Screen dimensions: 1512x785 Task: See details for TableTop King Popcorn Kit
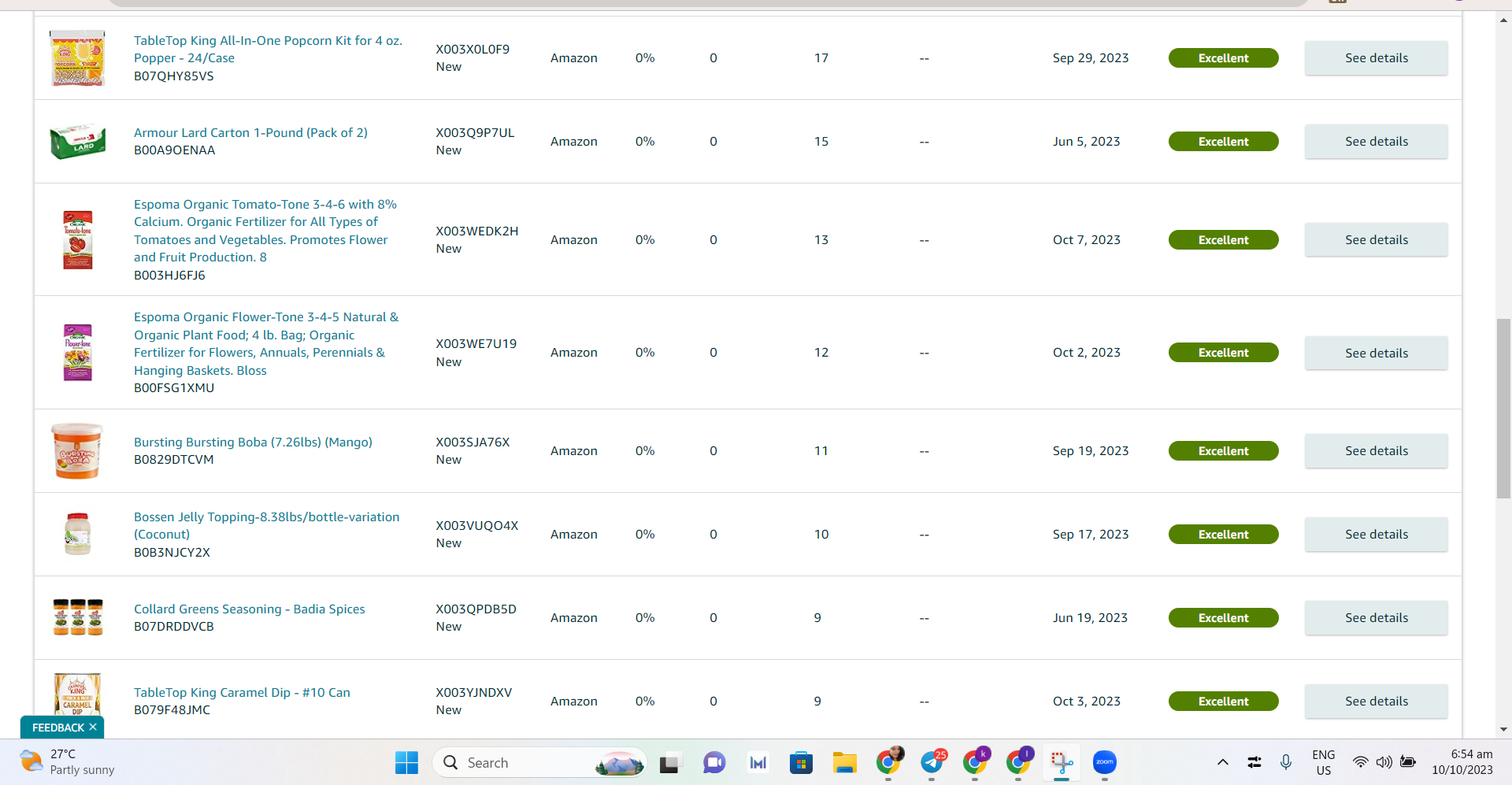pyautogui.click(x=1376, y=58)
